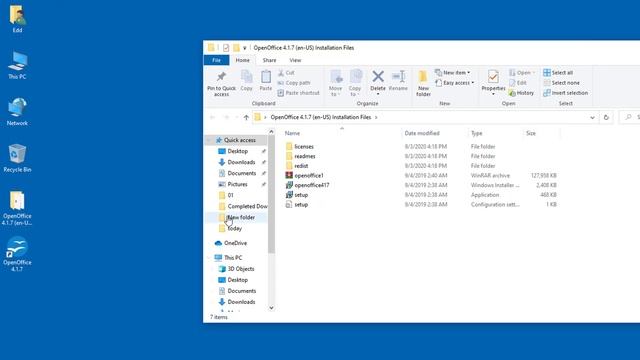Expand the address bar history dropdown
Screen dimensions: 640x360
coord(592,118)
